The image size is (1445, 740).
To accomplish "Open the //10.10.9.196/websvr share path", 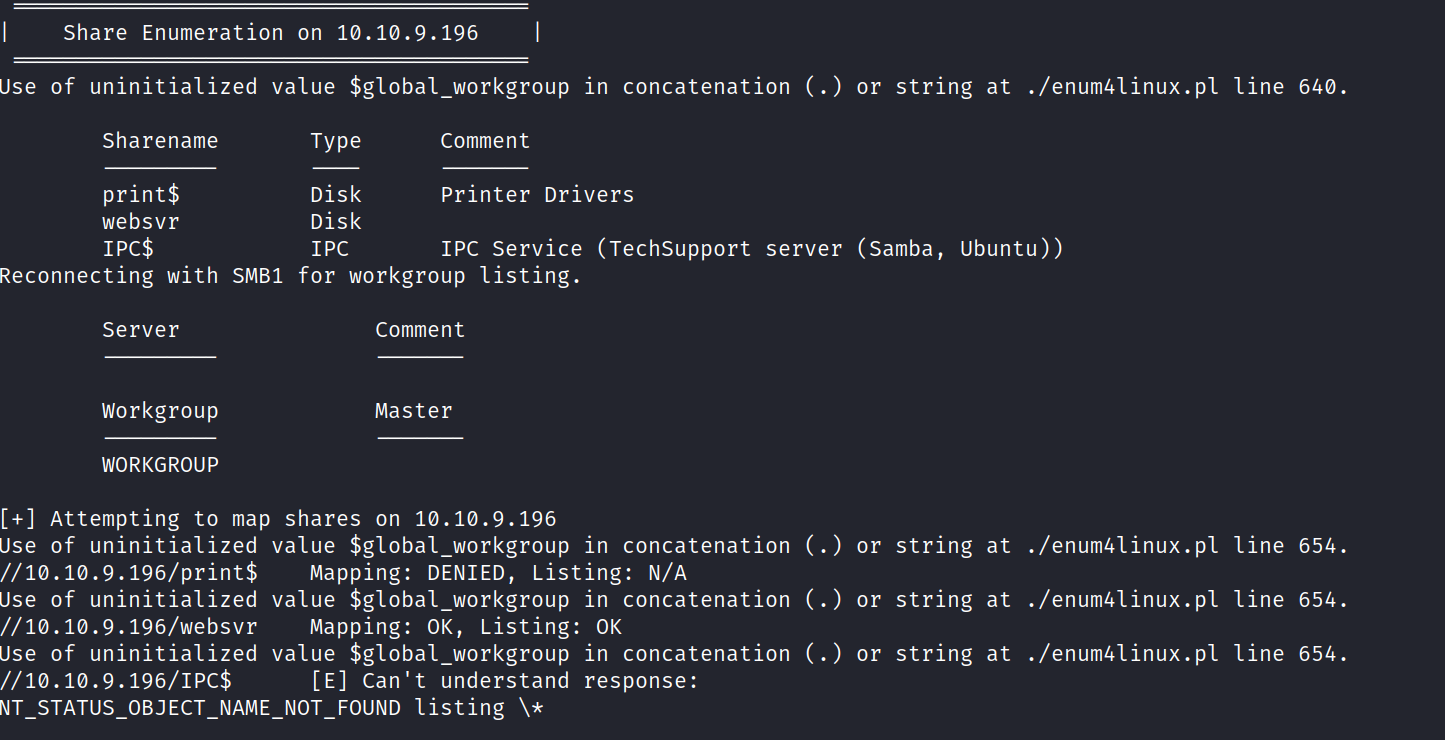I will (x=129, y=627).
